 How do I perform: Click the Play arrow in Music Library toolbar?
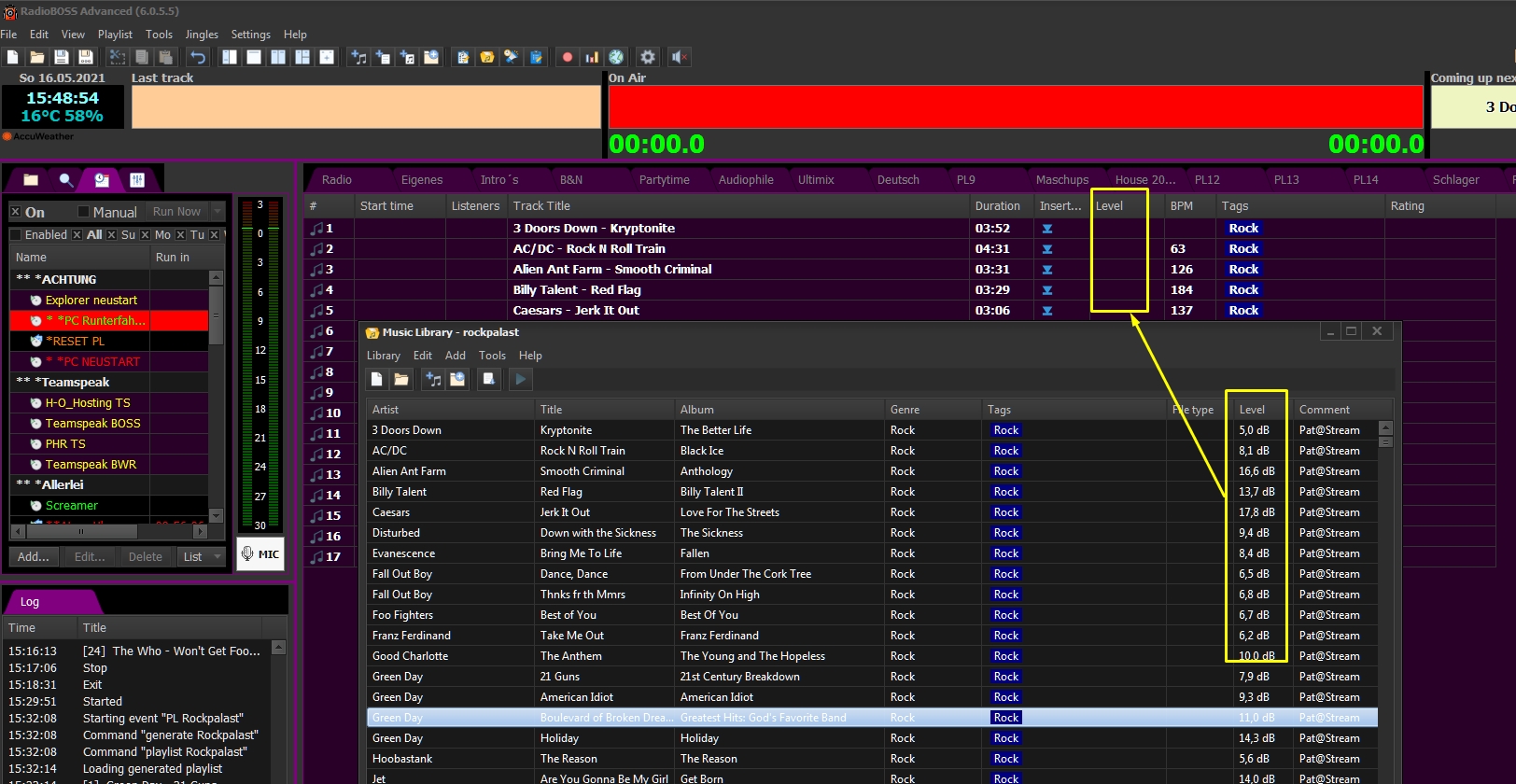point(521,379)
